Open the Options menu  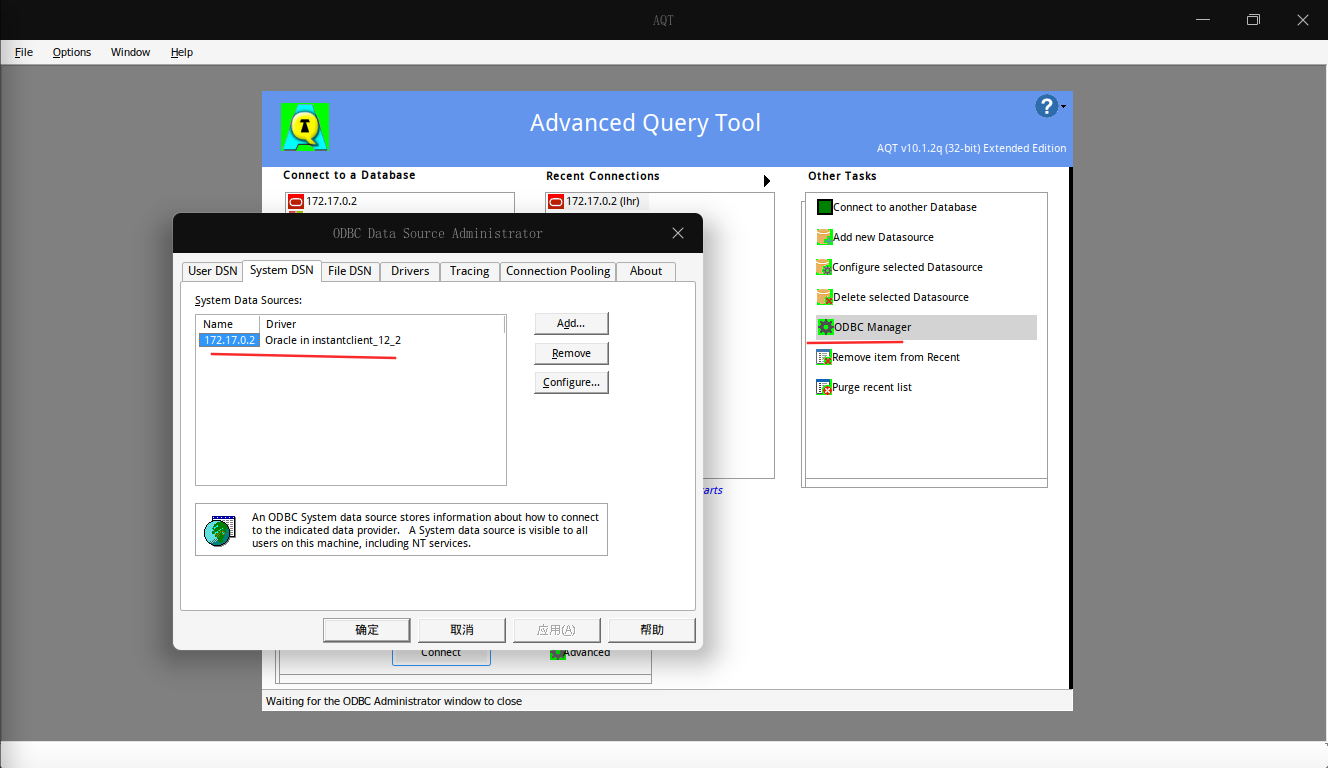(x=72, y=52)
